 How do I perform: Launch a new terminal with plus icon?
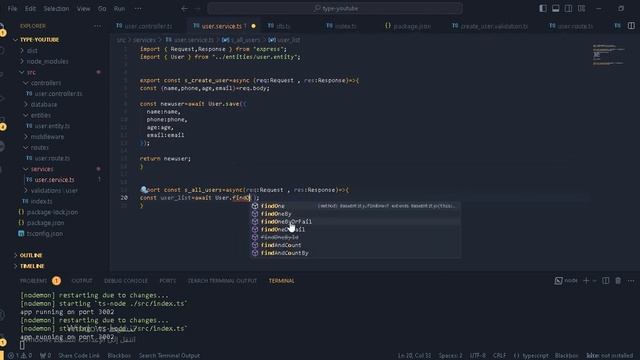click(586, 280)
